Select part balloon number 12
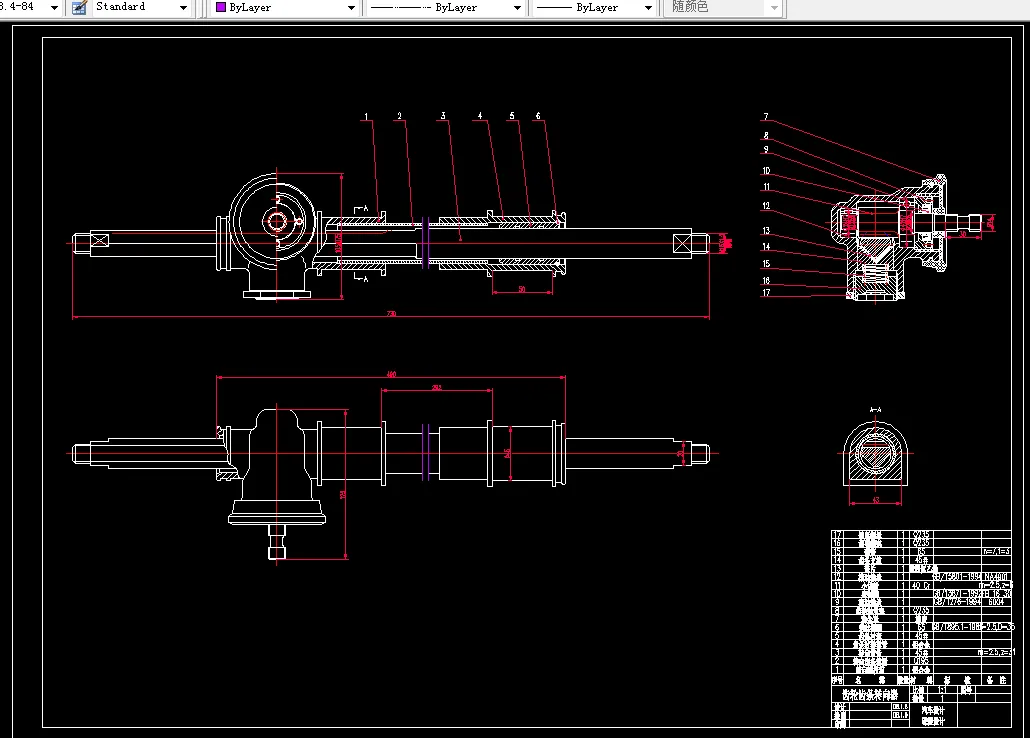The height and width of the screenshot is (738, 1030). pyautogui.click(x=766, y=206)
